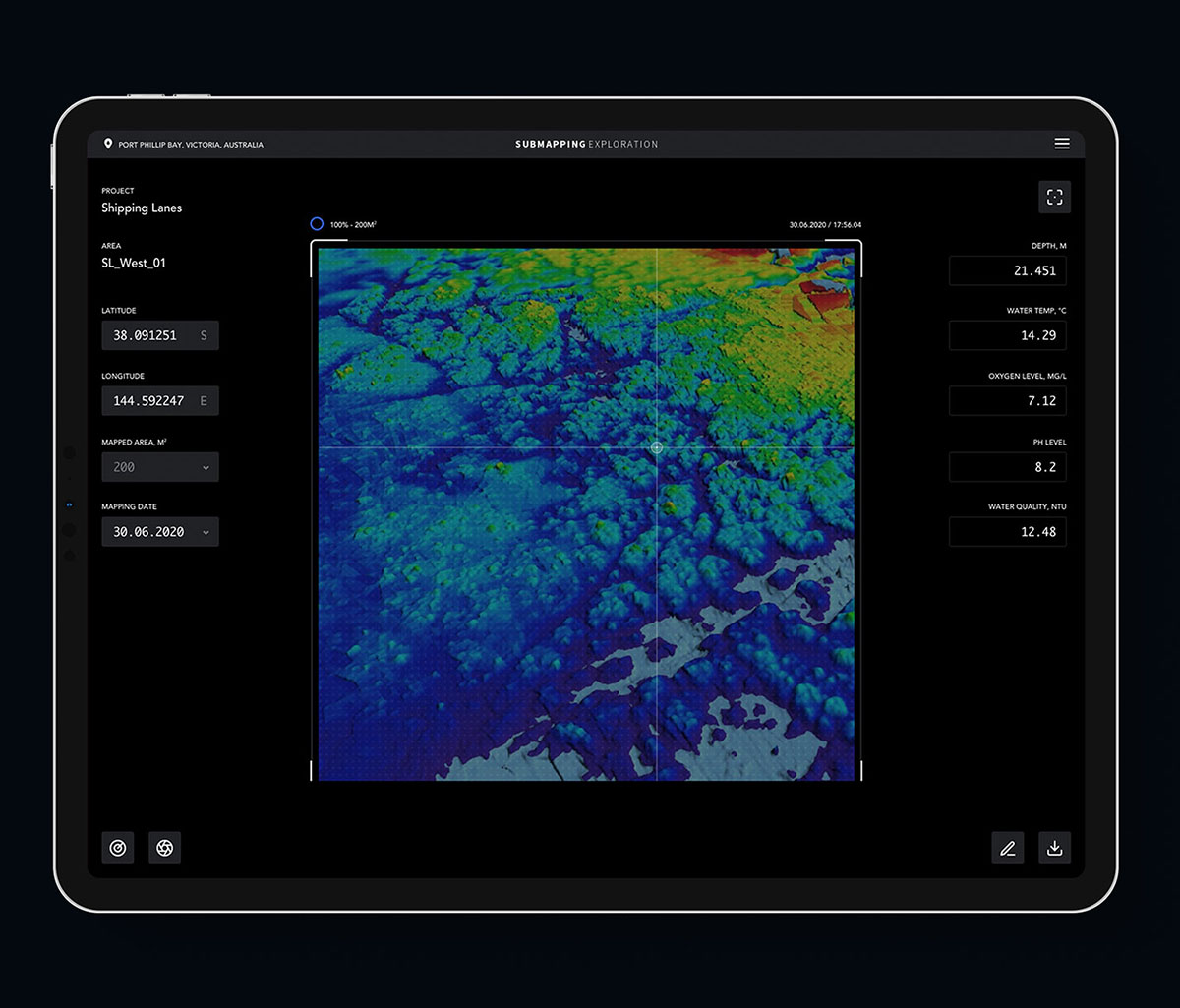The image size is (1180, 1008).
Task: Download the map data
Action: [x=1054, y=848]
